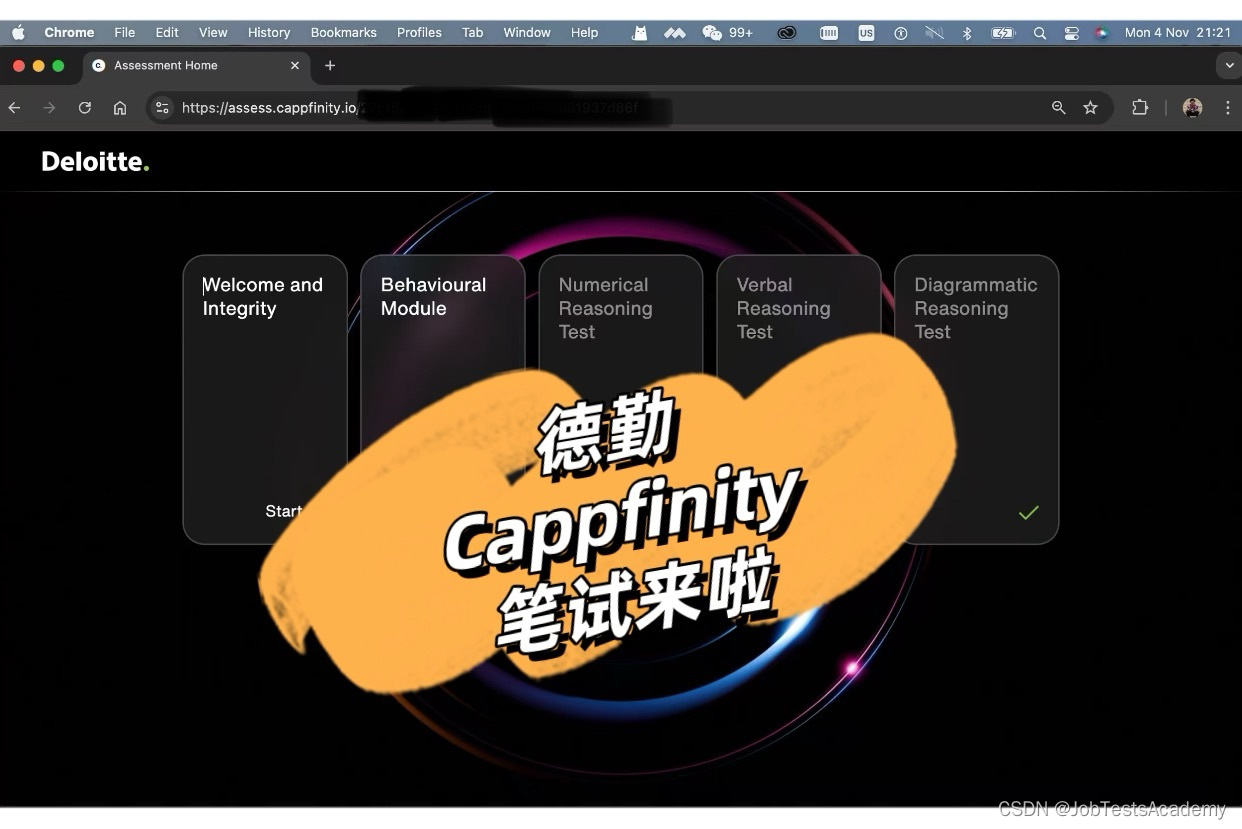Viewport: 1242px width, 829px height.
Task: Expand the tab search dropdown
Action: (1230, 66)
